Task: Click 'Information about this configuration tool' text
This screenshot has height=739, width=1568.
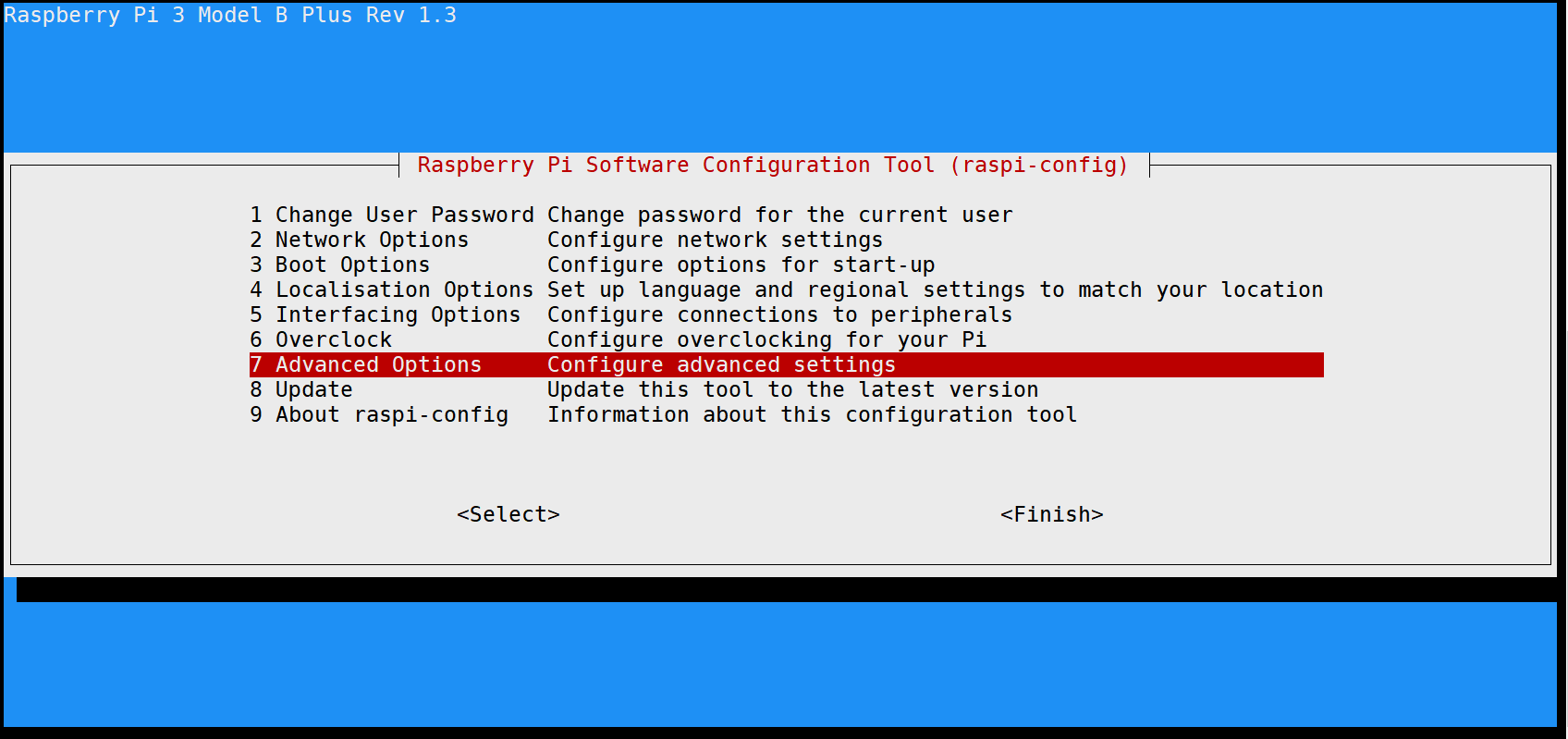Action: [812, 415]
